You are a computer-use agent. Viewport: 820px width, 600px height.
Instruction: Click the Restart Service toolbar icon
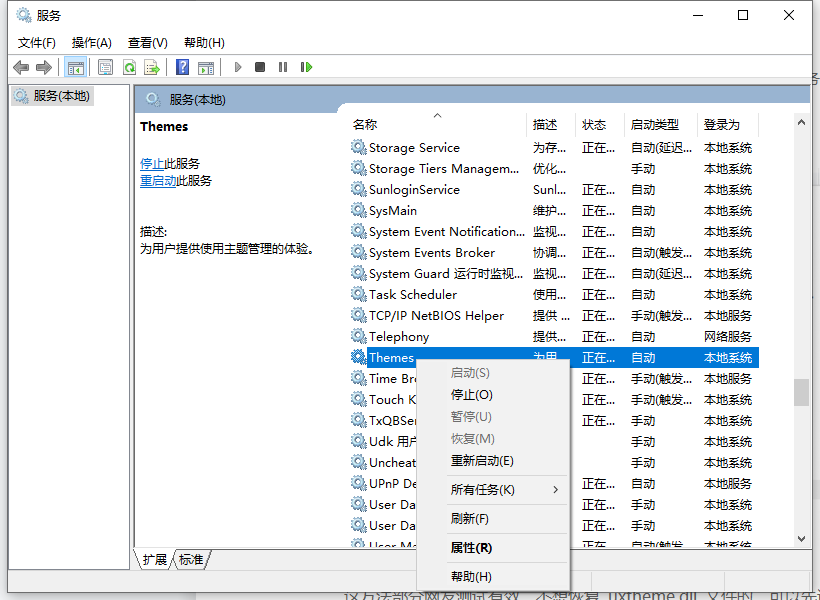[x=306, y=67]
